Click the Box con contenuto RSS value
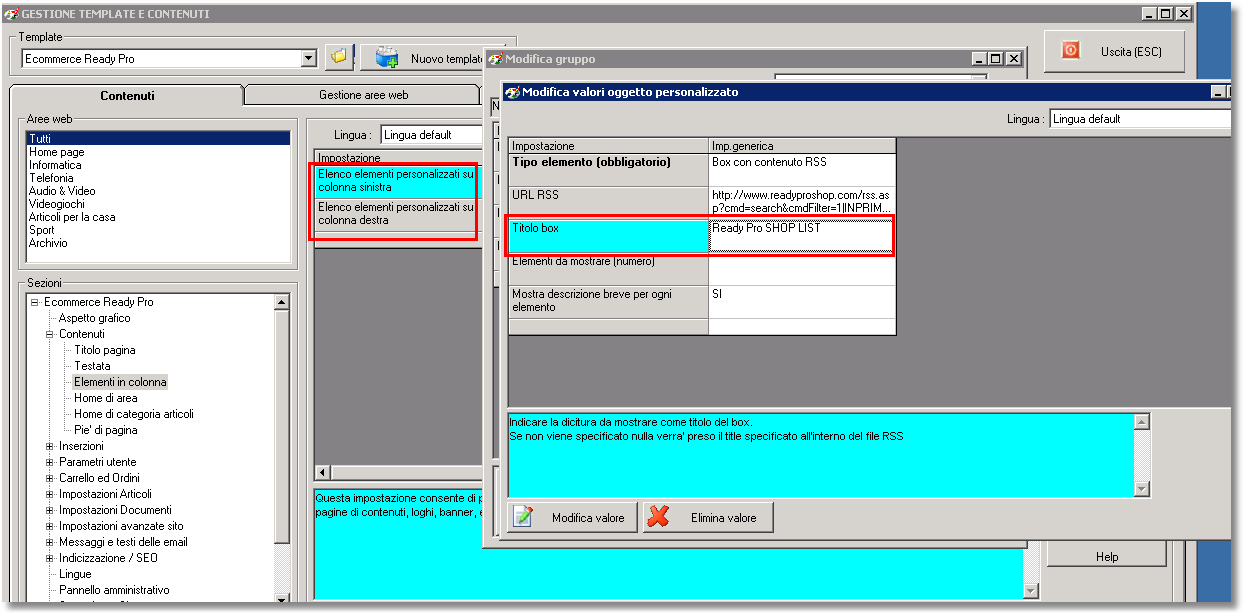Viewport: 1245px width, 616px height. [802, 169]
